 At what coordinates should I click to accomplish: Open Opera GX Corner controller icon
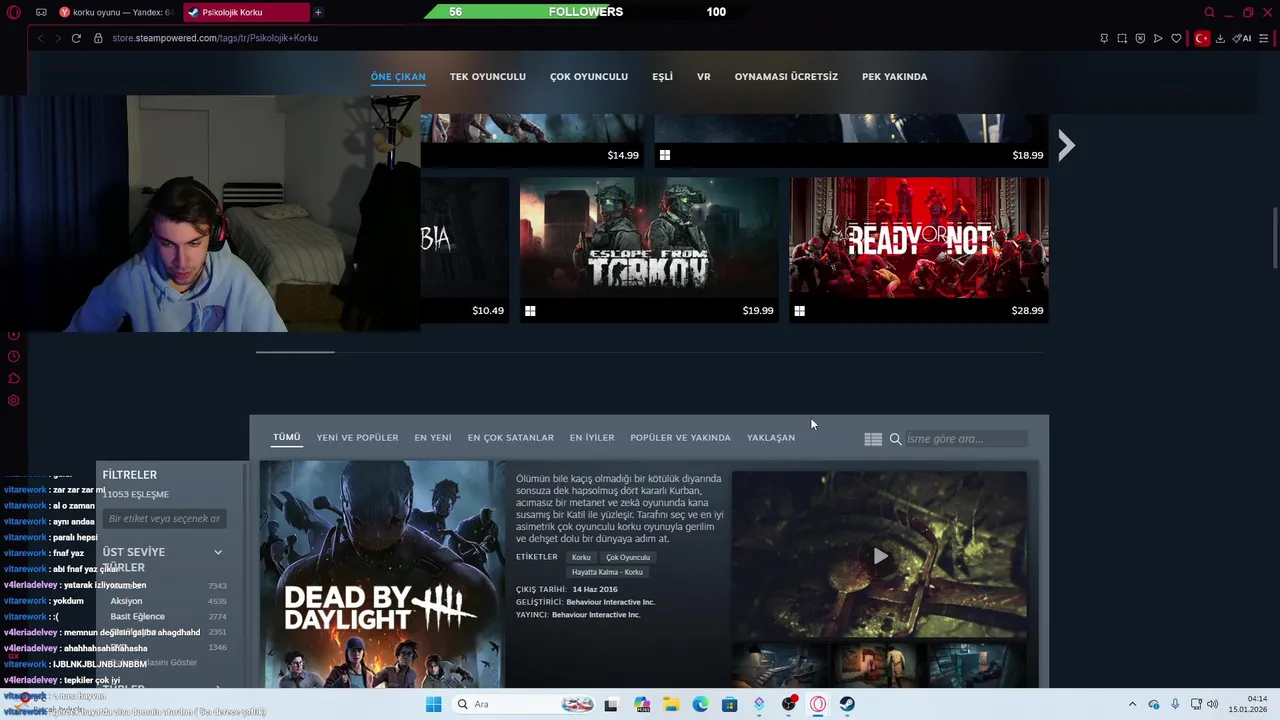(x=41, y=12)
